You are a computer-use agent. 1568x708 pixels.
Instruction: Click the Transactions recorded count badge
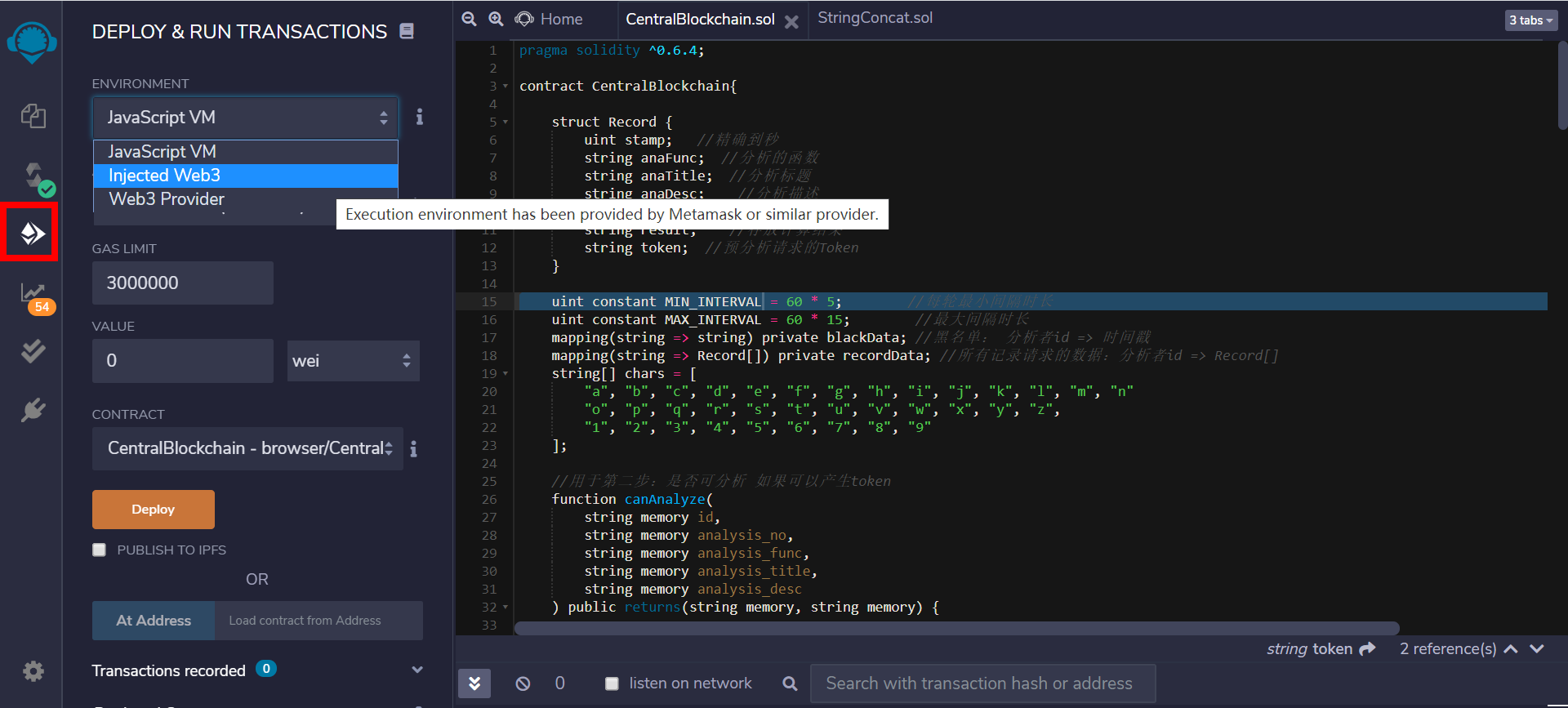[x=266, y=669]
